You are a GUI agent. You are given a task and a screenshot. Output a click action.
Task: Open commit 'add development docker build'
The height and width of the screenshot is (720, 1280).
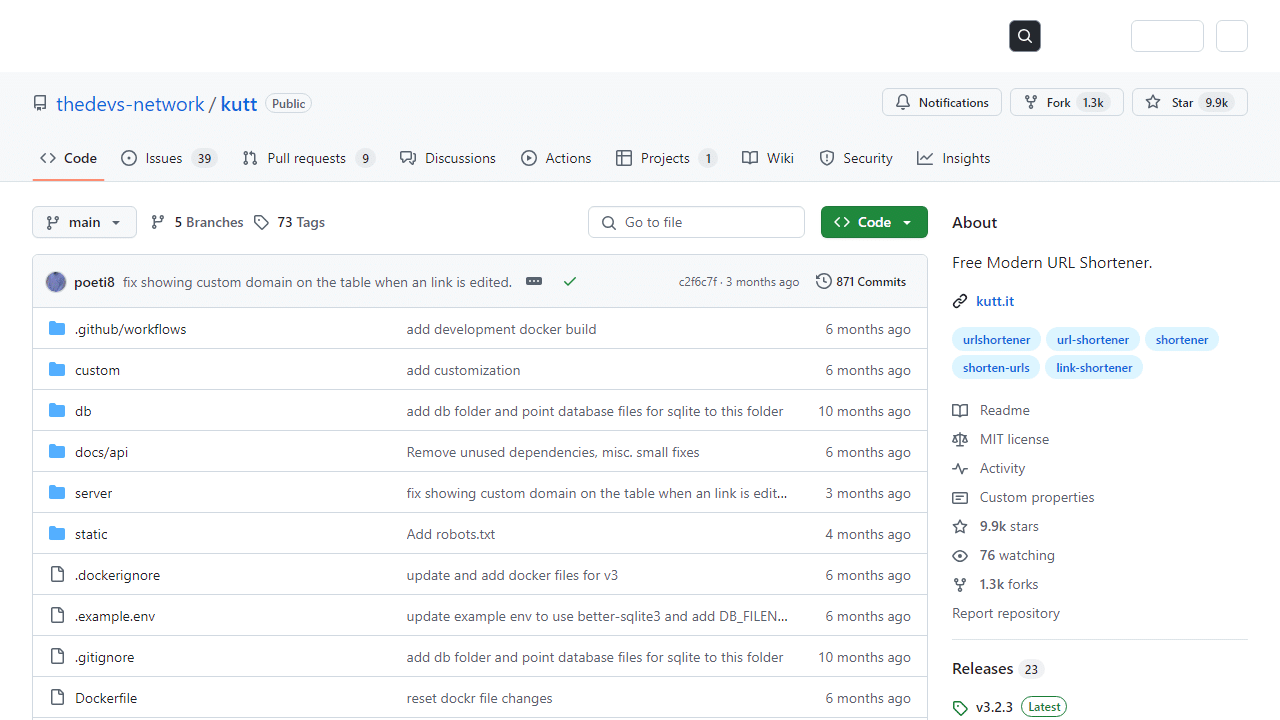pos(501,329)
